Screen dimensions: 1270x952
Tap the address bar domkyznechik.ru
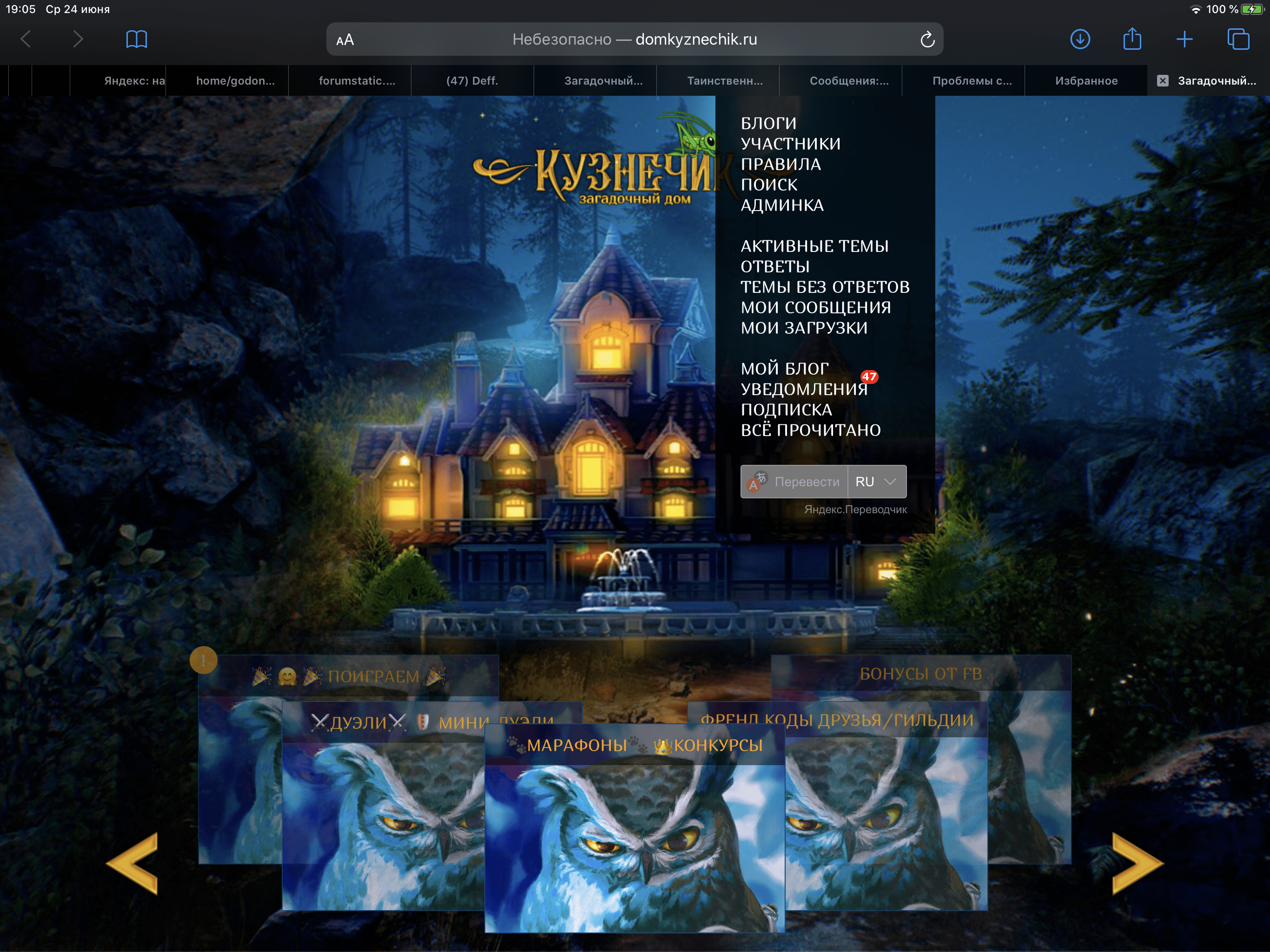(x=635, y=39)
